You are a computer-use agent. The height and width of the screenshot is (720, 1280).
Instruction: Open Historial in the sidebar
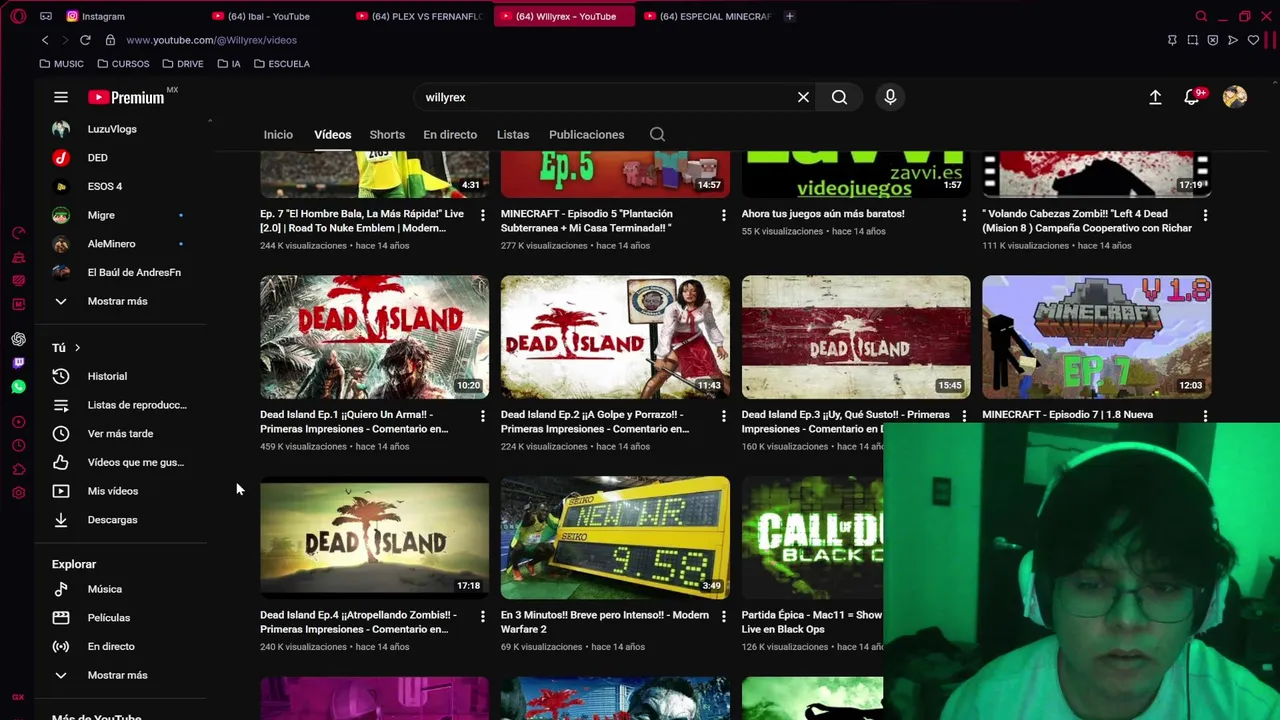pos(107,376)
